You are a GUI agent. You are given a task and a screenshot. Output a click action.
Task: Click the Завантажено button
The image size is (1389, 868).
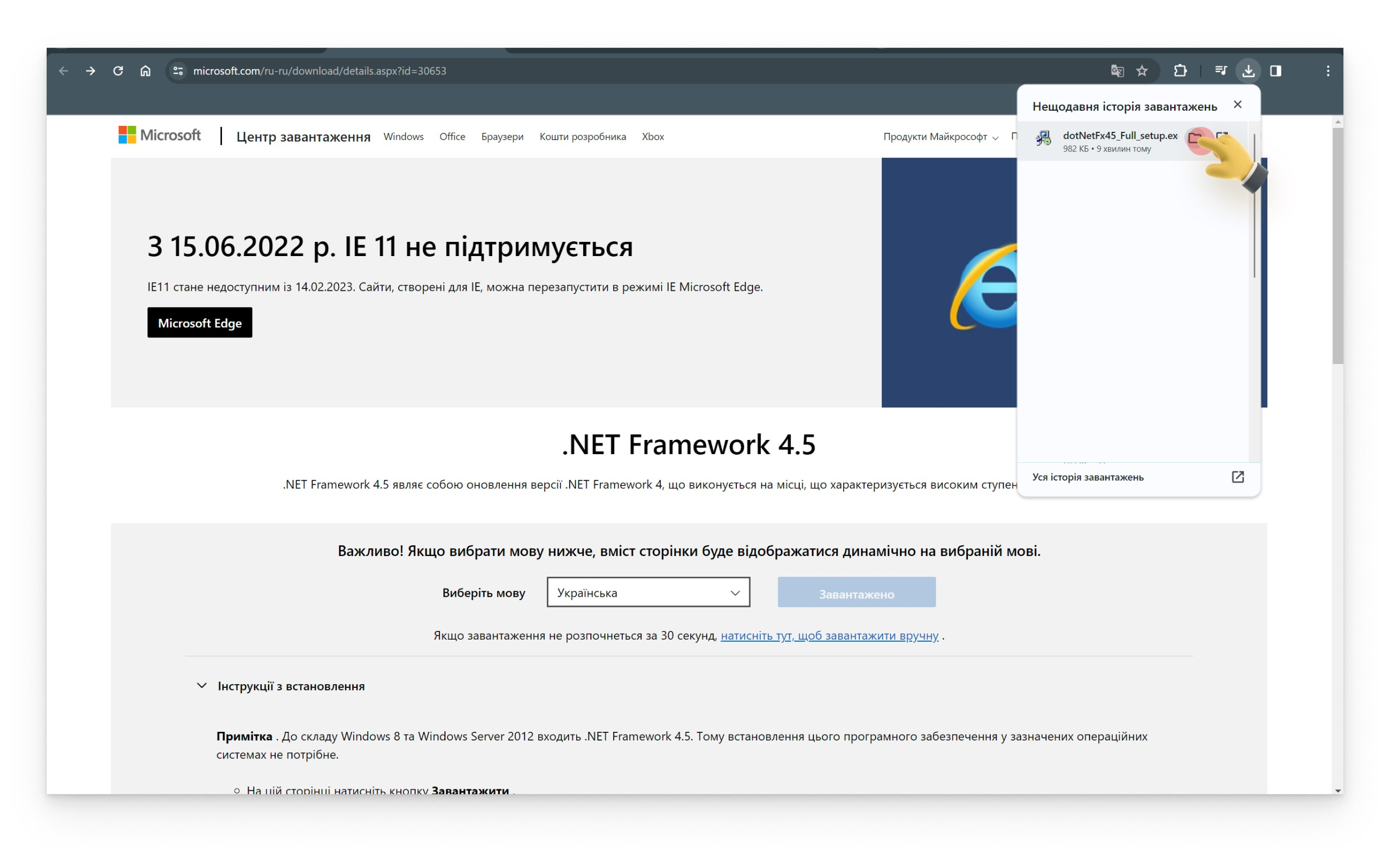tap(856, 592)
